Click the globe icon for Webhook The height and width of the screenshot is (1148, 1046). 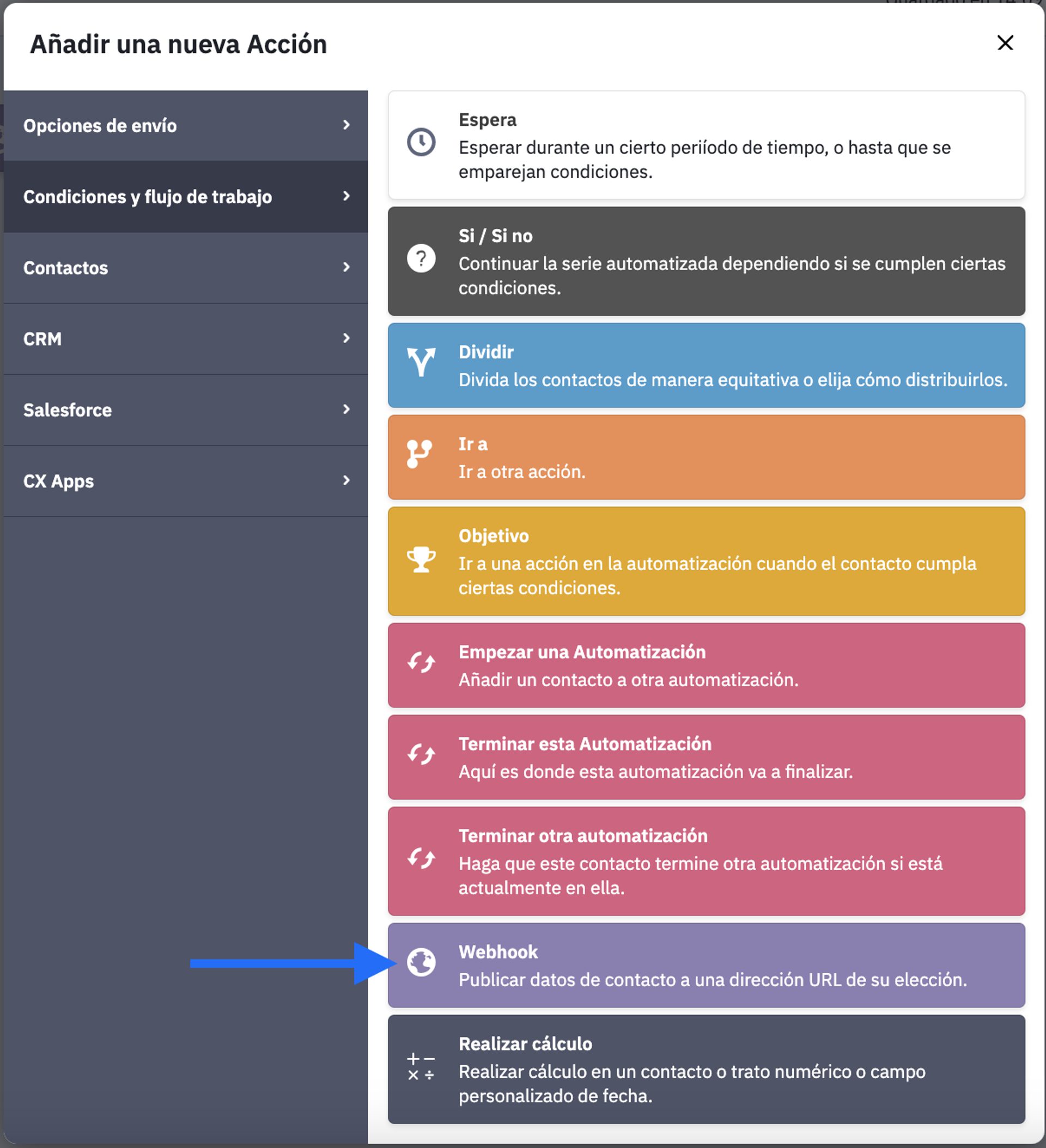pos(421,962)
